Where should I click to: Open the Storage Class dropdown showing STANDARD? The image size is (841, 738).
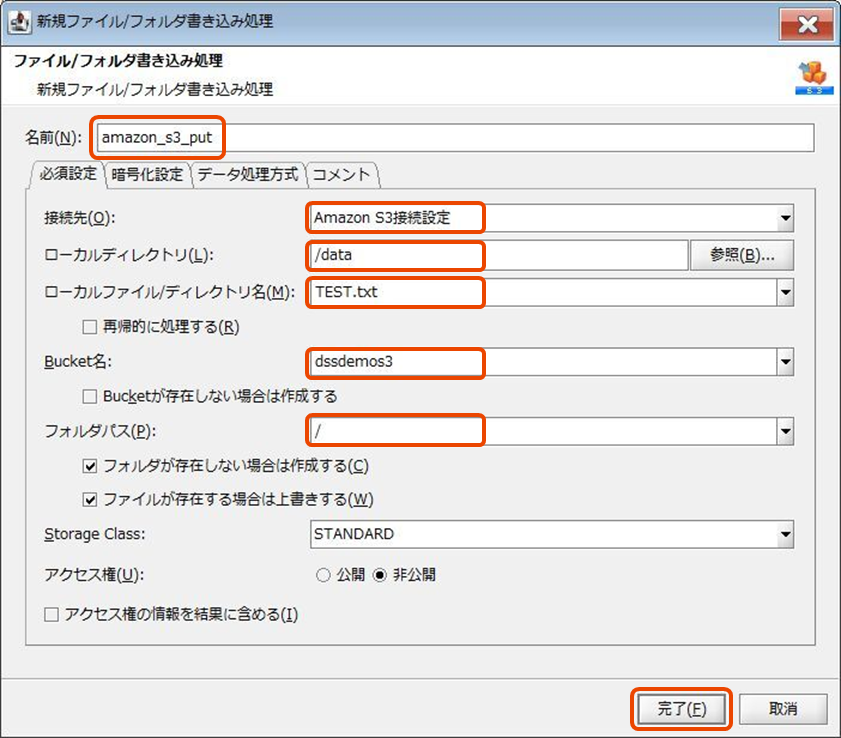click(552, 534)
